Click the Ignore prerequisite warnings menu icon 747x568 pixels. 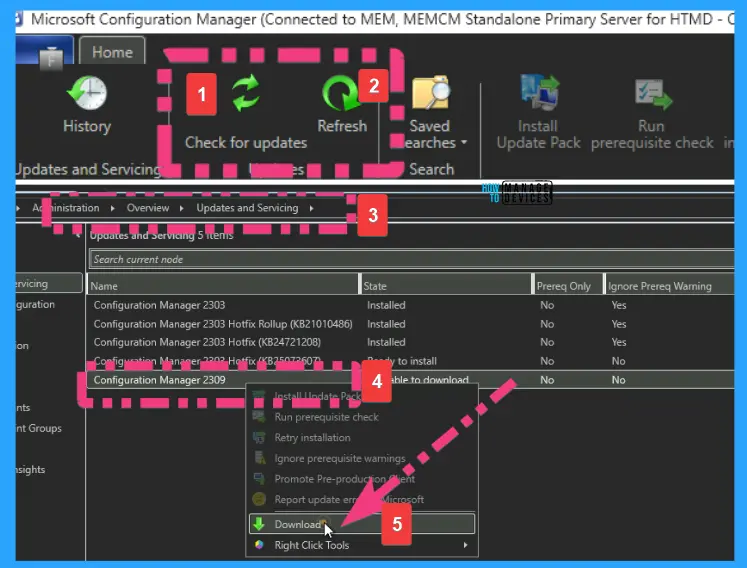tap(259, 458)
